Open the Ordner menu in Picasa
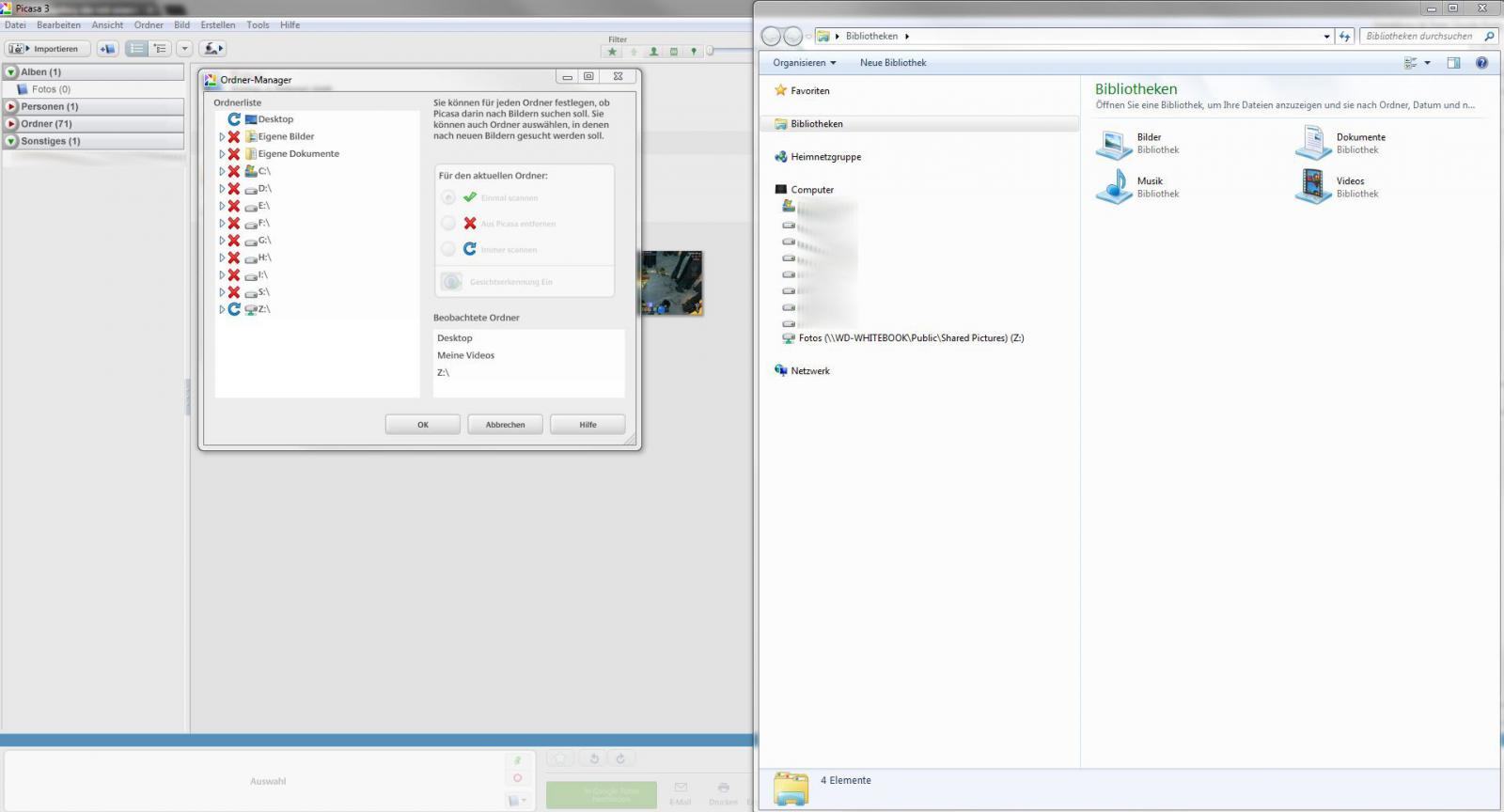Screen dimensions: 1504x812 (x=149, y=25)
